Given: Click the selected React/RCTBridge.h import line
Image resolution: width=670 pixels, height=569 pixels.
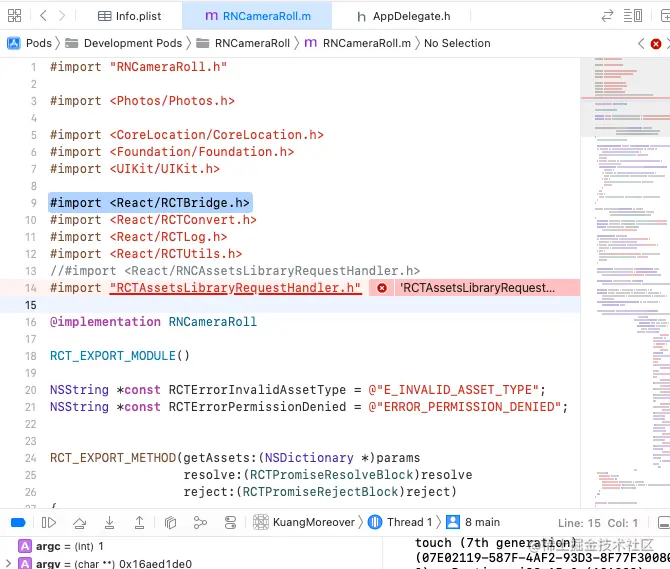Looking at the screenshot, I should (150, 203).
